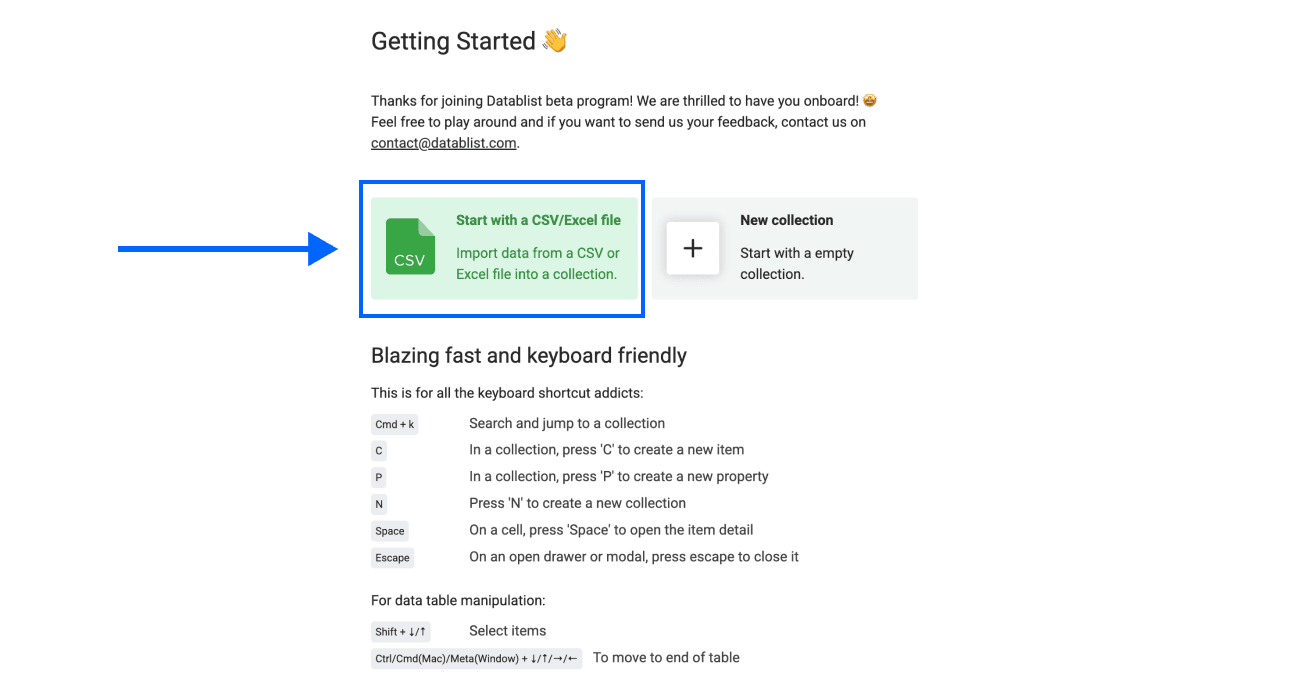Open the contact@datablist.com email link

(443, 143)
